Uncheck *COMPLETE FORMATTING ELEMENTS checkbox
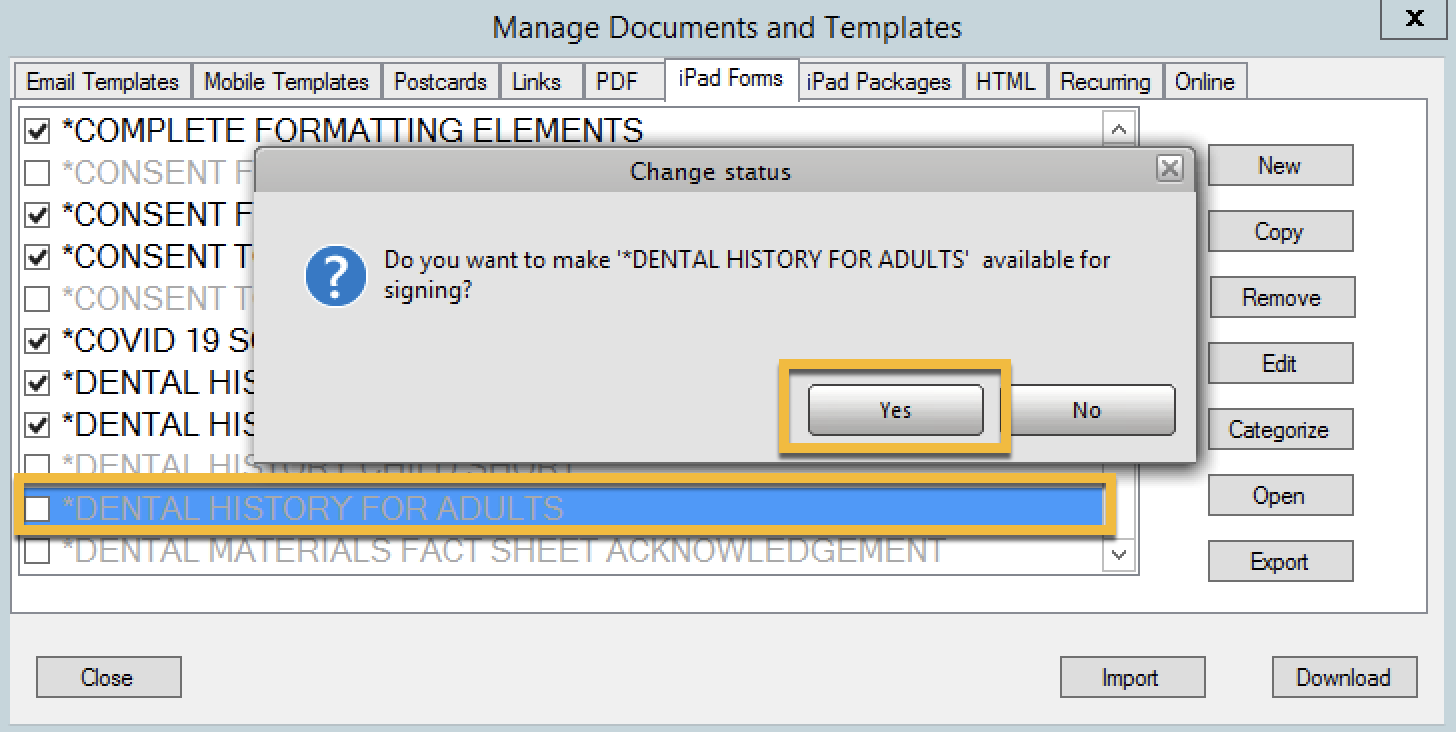 click(x=37, y=131)
